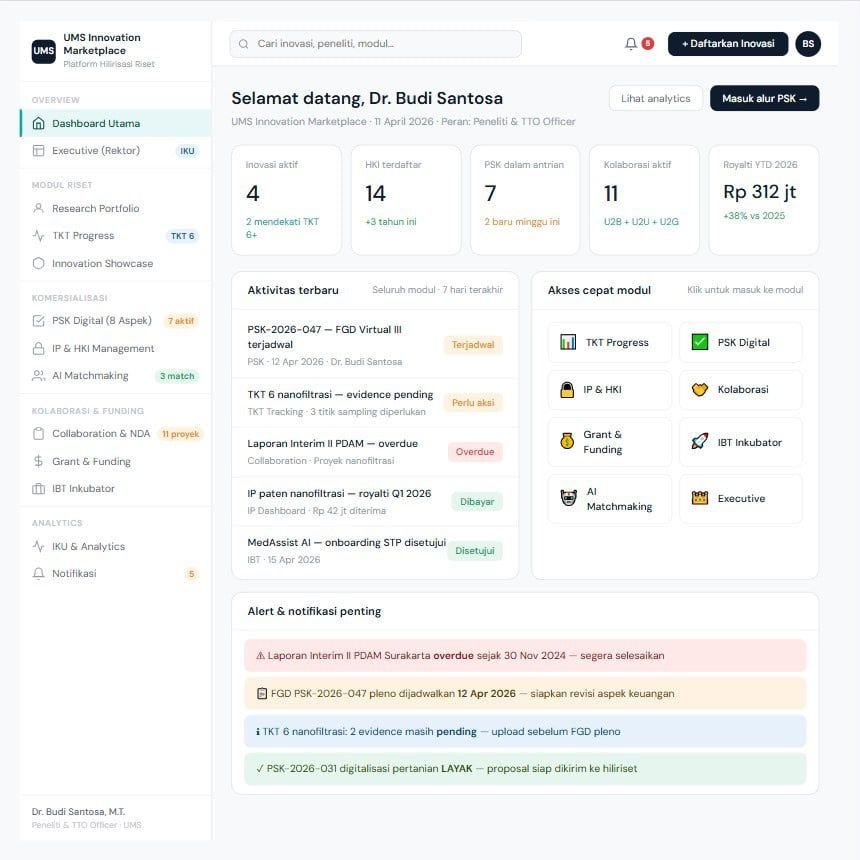This screenshot has width=860, height=860.
Task: Click FGD PSK-2026-047 pleno alert
Action: [525, 693]
